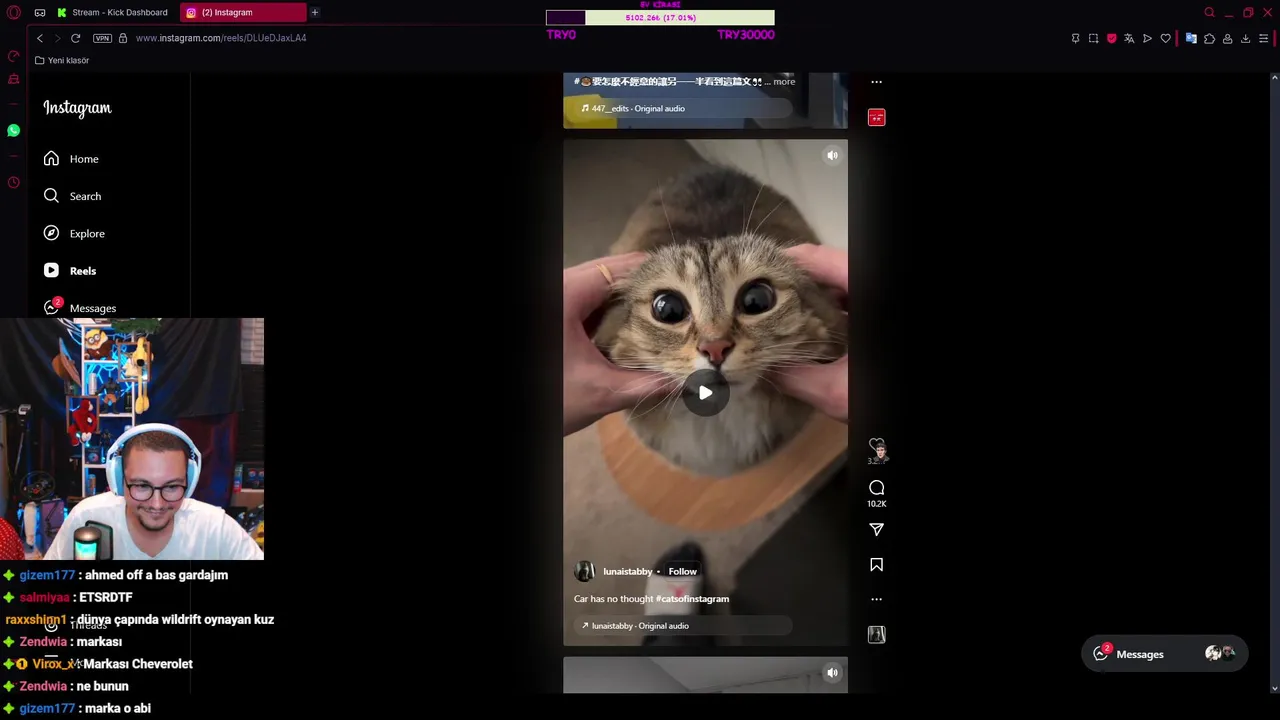The width and height of the screenshot is (1280, 720).
Task: Expand the previous reel caption with more
Action: tap(784, 81)
